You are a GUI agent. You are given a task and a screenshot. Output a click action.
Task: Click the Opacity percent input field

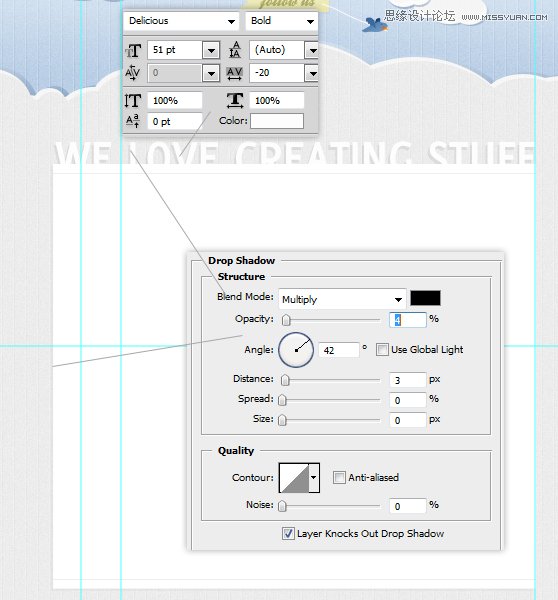coord(408,320)
